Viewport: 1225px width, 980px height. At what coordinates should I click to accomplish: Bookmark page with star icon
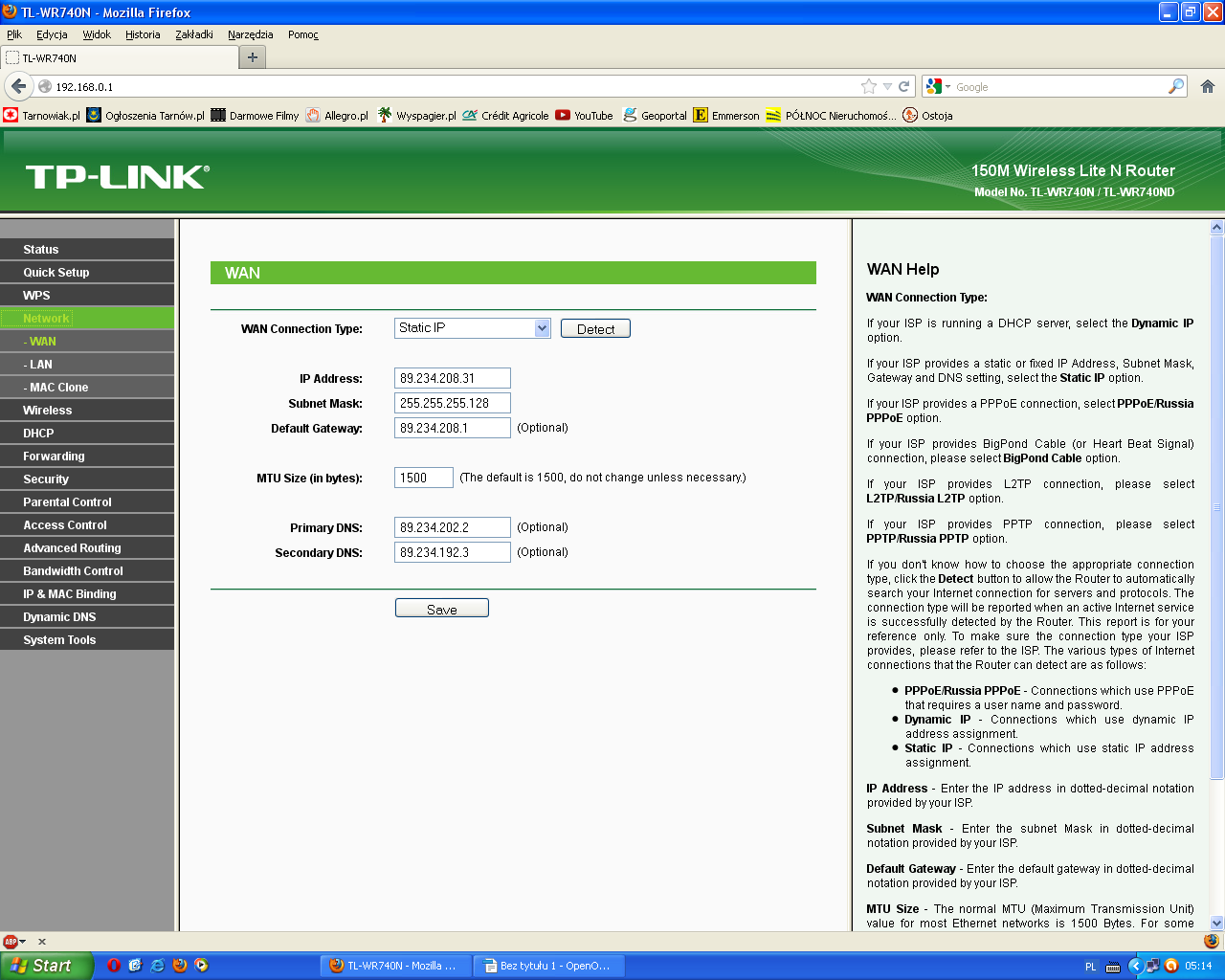pyautogui.click(x=869, y=86)
